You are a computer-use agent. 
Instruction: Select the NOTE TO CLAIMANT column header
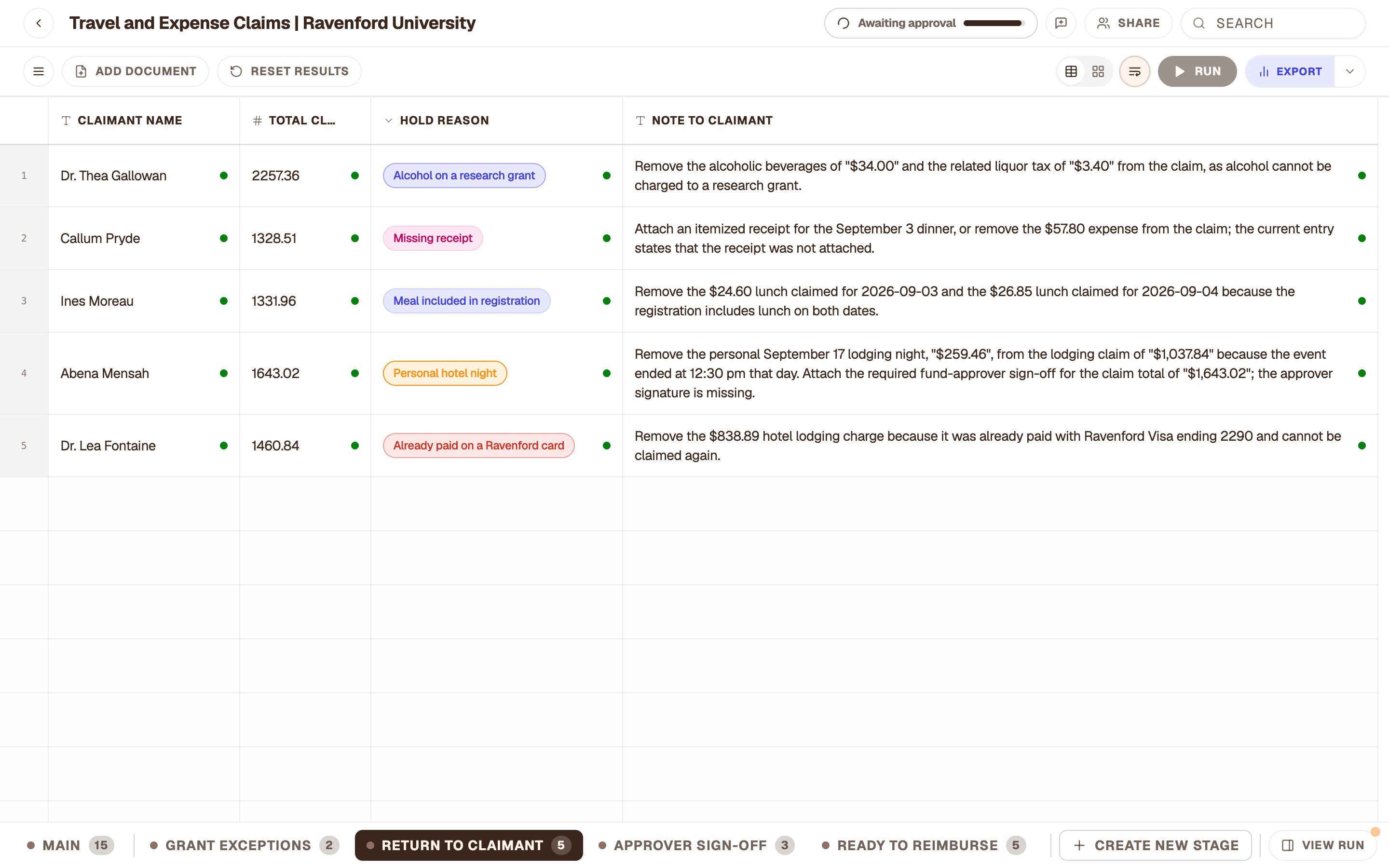[x=1000, y=121]
